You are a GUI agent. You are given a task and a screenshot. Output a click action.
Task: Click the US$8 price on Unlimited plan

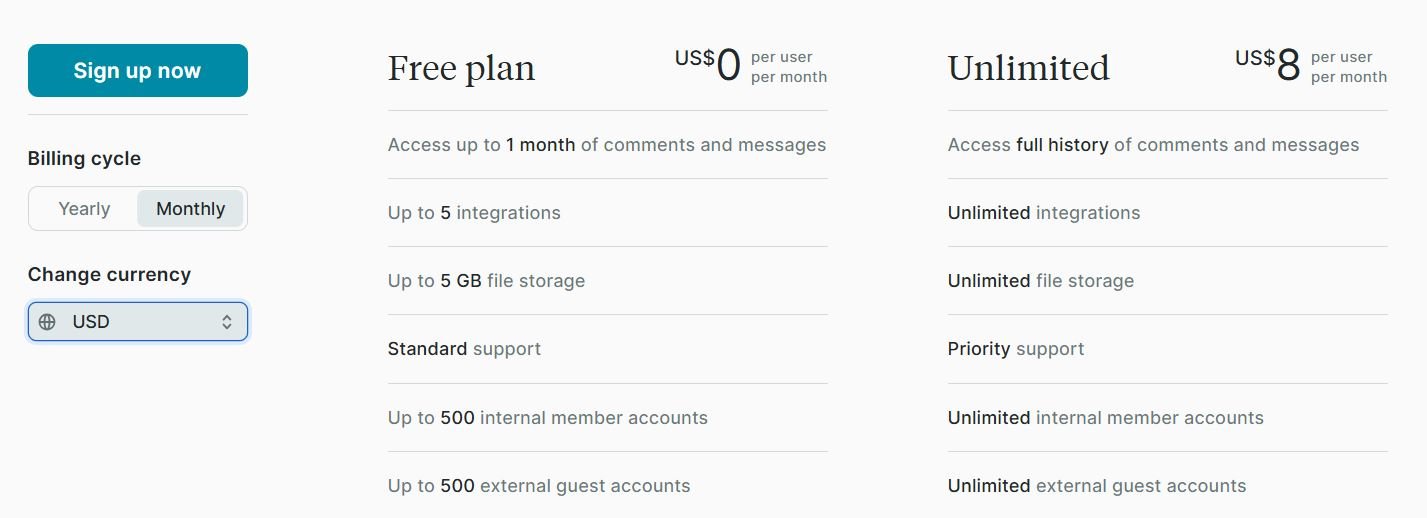(x=1268, y=65)
